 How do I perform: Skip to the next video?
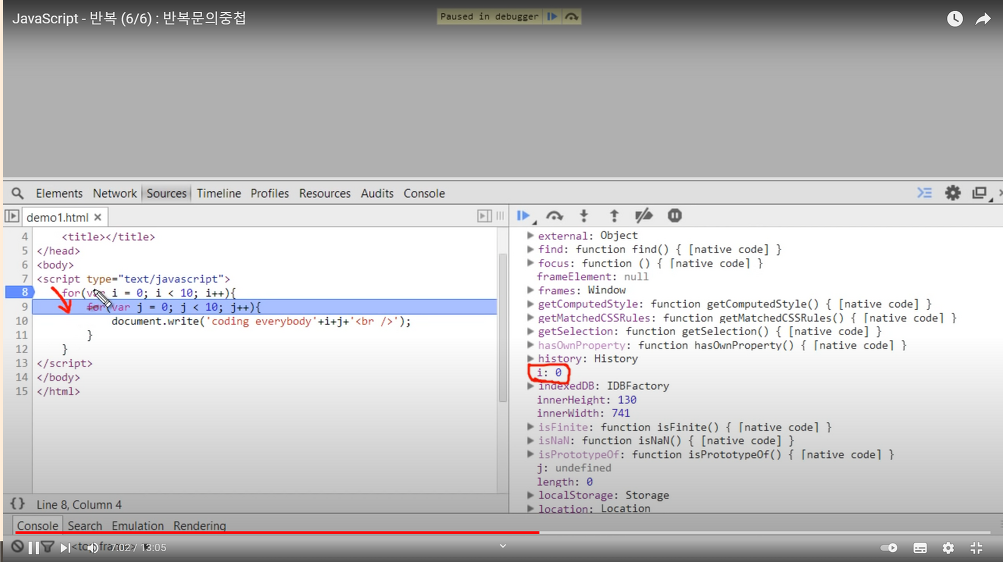[65, 547]
